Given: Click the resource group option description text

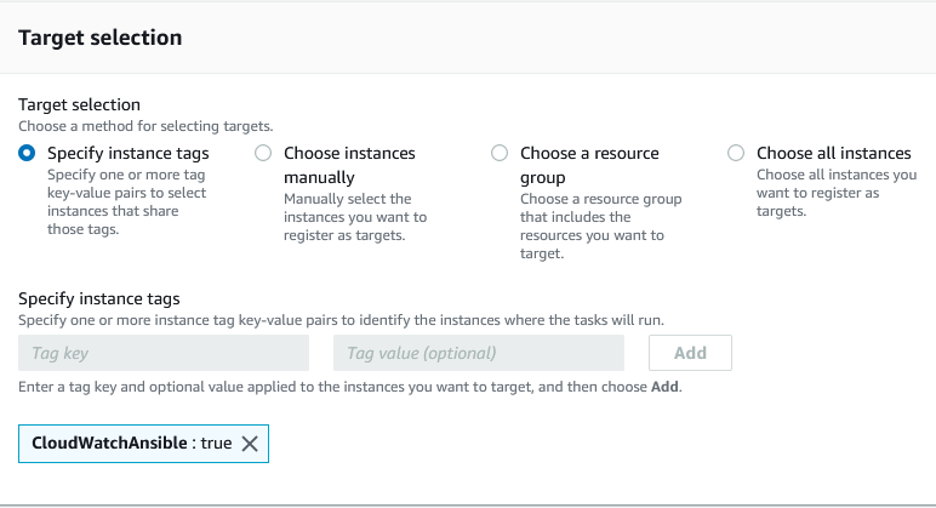Looking at the screenshot, I should coord(600,225).
